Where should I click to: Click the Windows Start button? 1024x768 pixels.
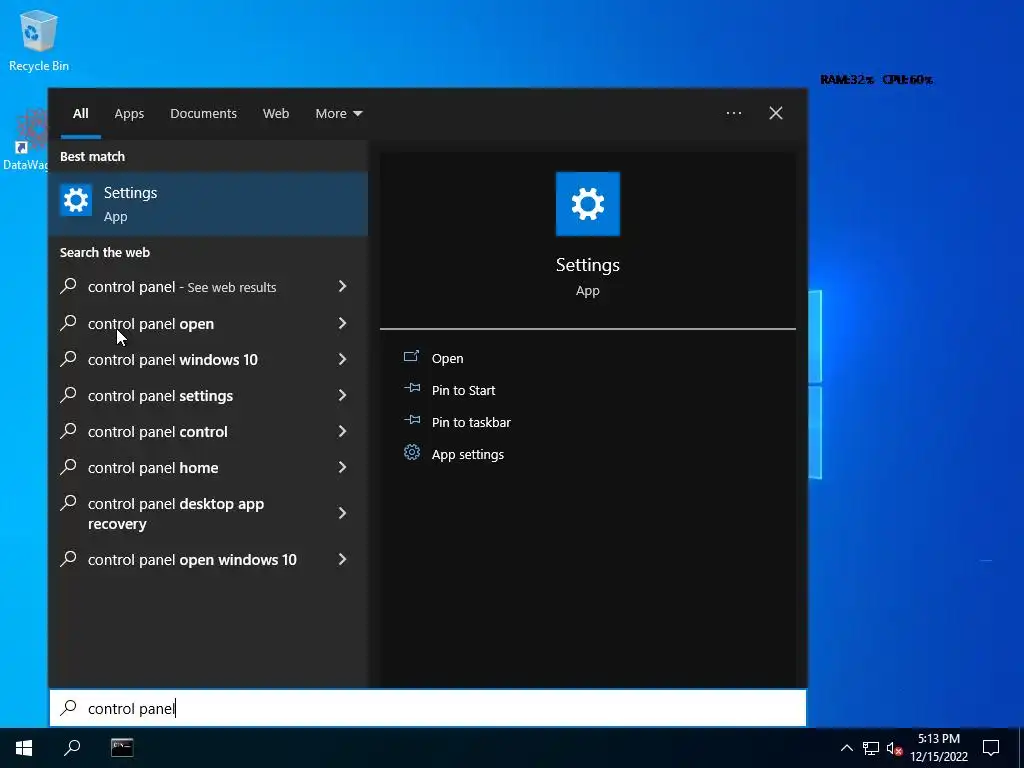[24, 748]
